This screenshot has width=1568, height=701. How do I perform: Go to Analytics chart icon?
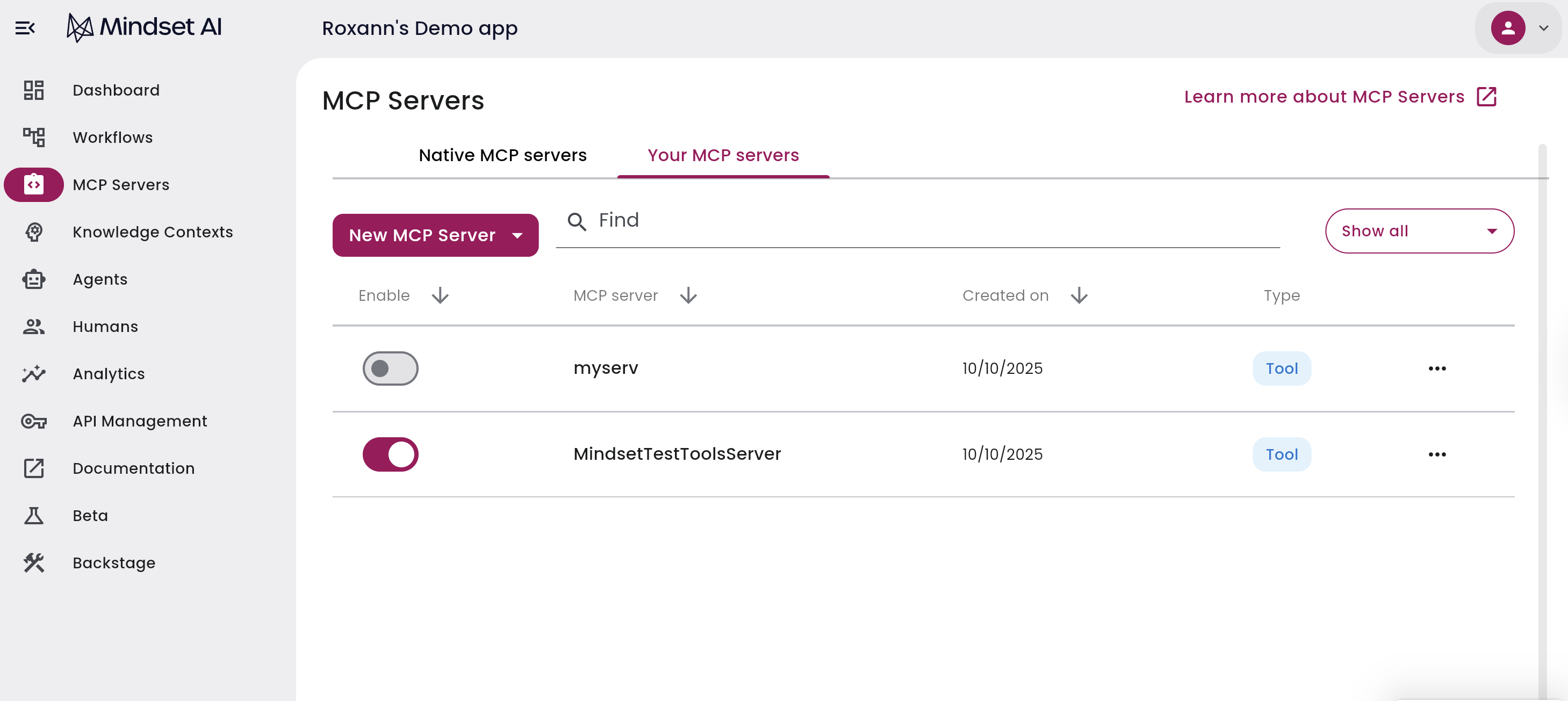[33, 374]
